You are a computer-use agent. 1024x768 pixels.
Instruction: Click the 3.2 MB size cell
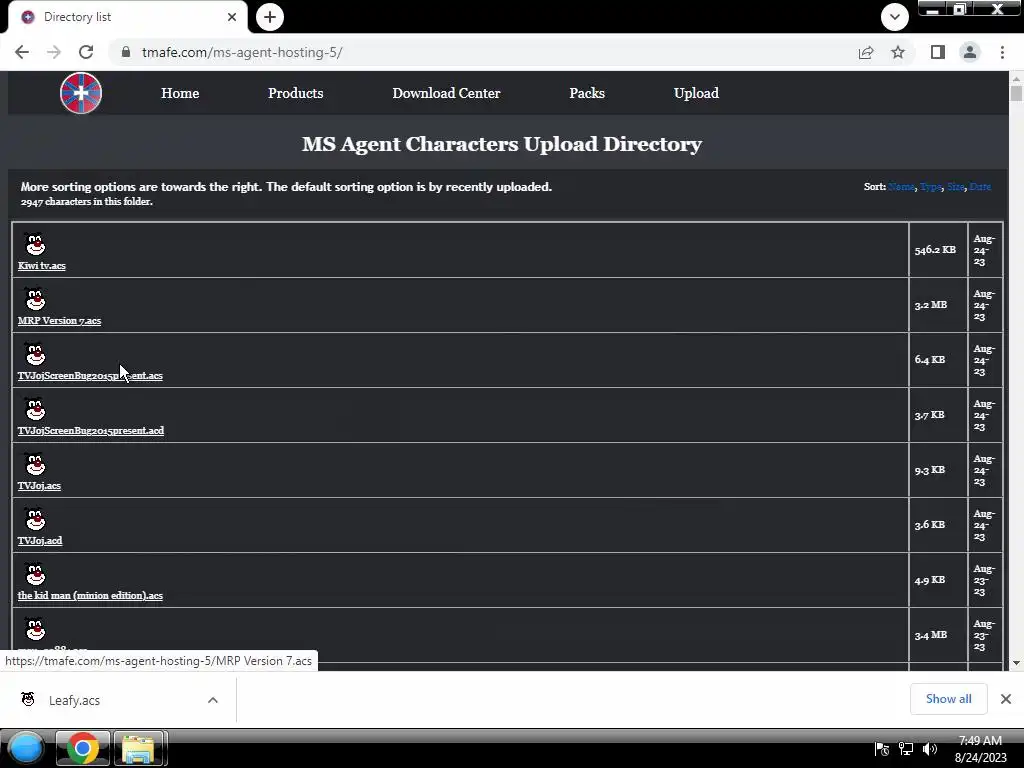point(938,304)
